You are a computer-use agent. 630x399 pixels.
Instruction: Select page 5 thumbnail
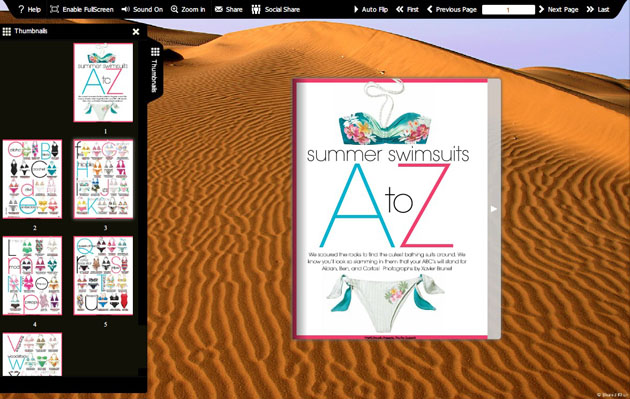pyautogui.click(x=103, y=275)
